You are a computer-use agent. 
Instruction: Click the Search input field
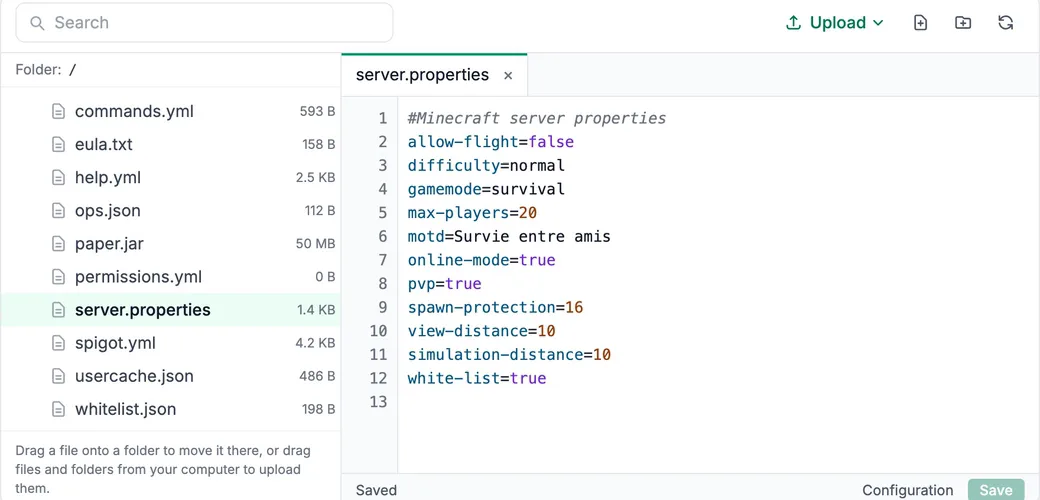pos(204,23)
